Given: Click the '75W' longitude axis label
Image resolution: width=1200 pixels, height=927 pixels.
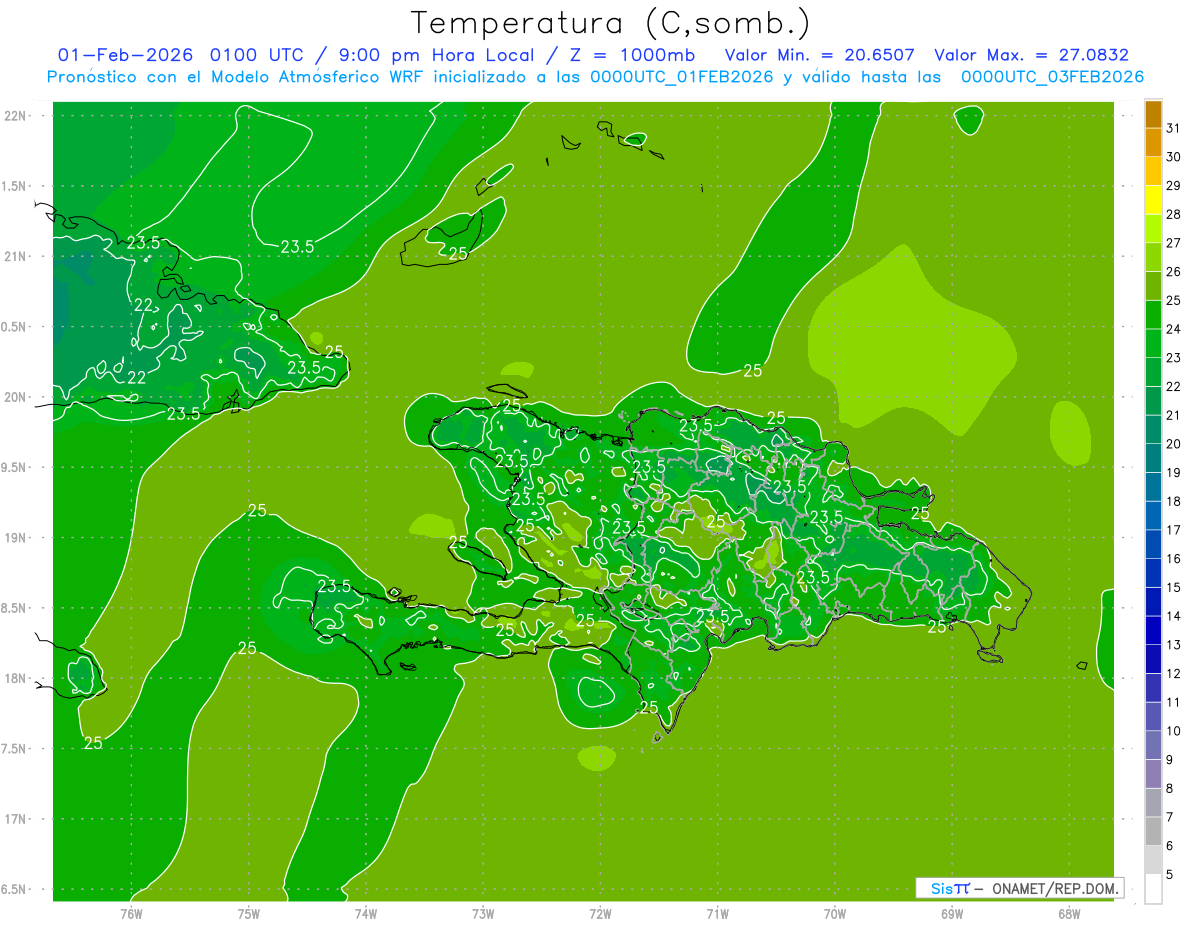Looking at the screenshot, I should click(249, 914).
